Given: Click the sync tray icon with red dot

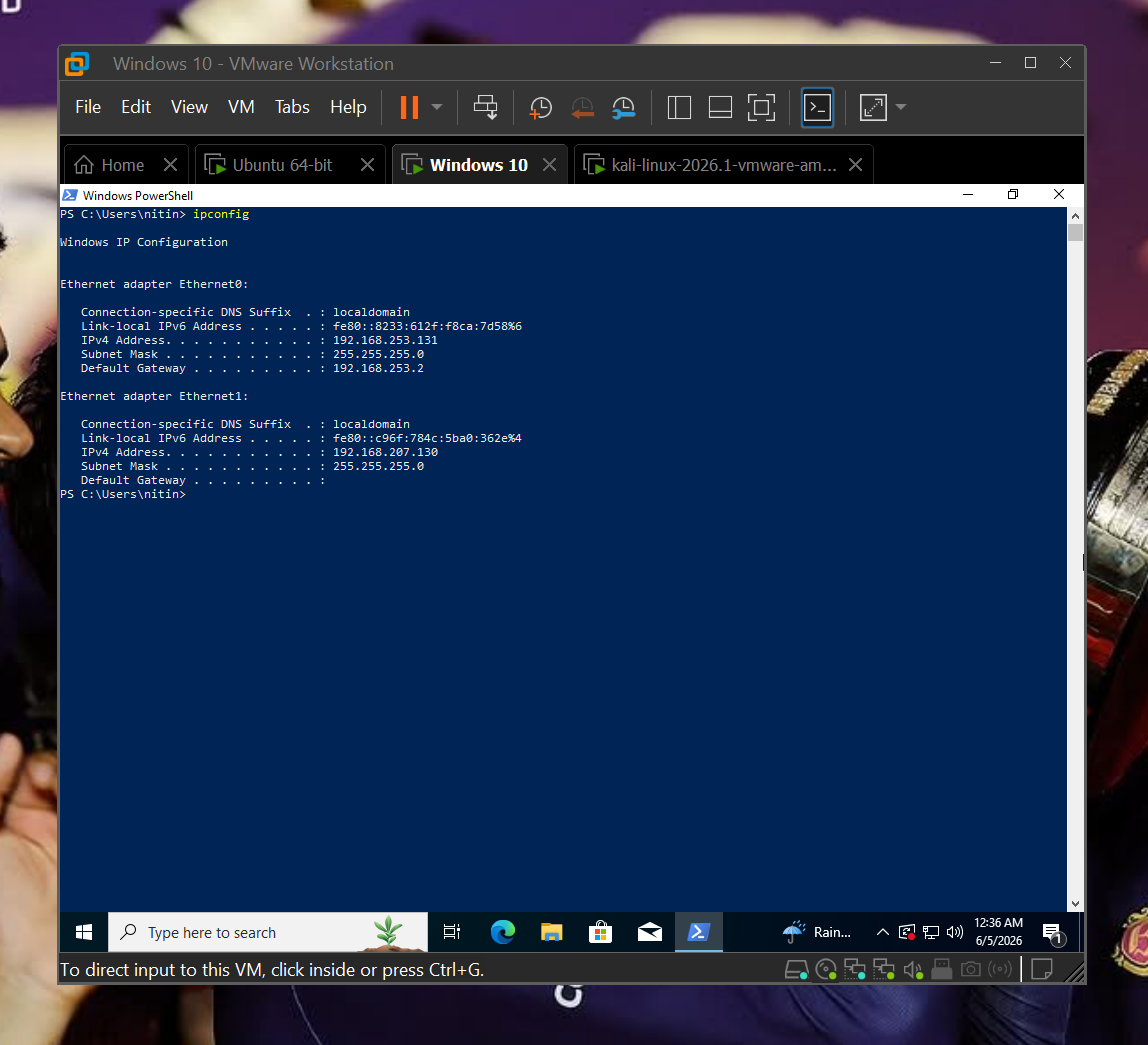Looking at the screenshot, I should [x=907, y=932].
